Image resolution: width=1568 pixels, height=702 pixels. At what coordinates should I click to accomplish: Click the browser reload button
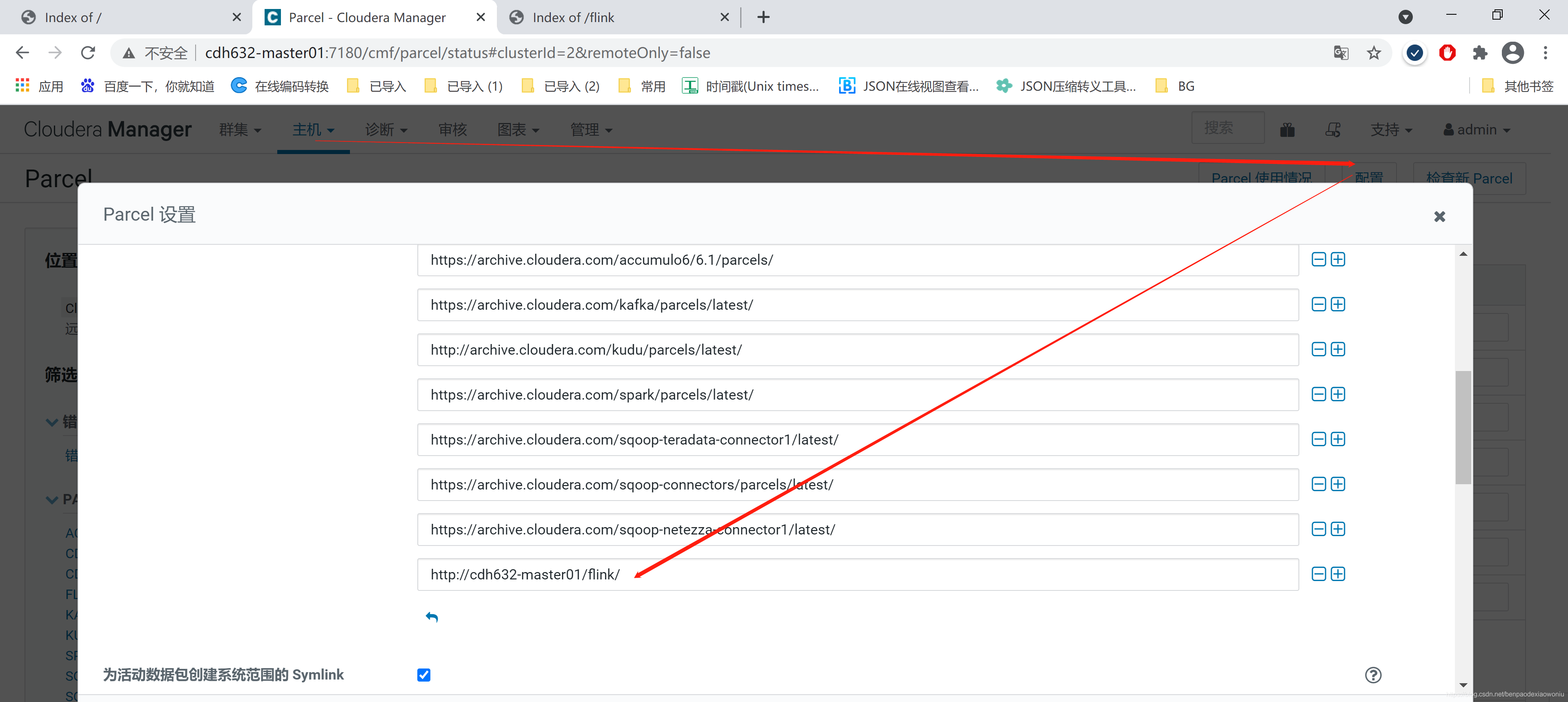pyautogui.click(x=88, y=53)
